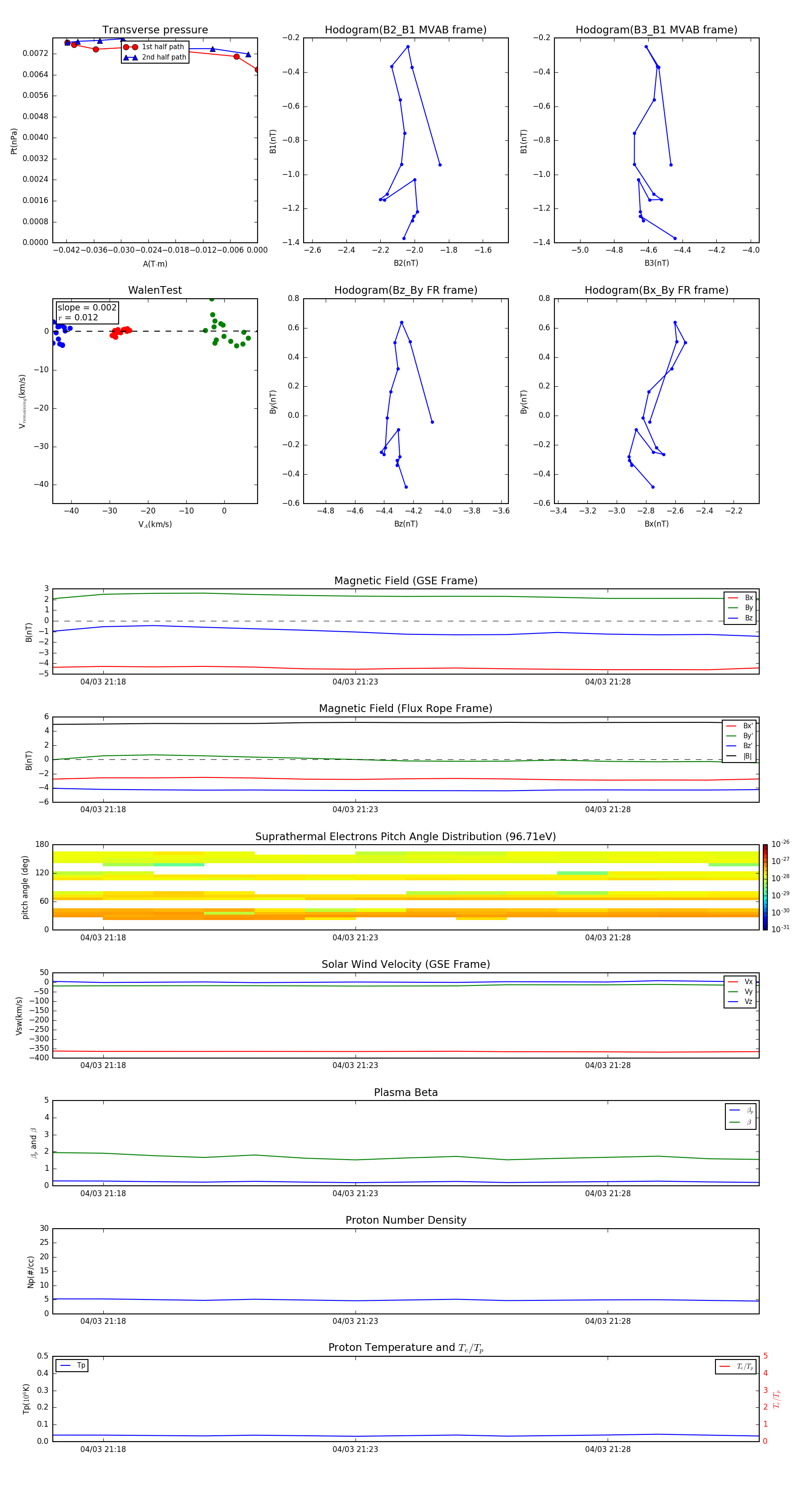This screenshot has width=812, height=1489.
Task: Click the |B| entry in flux rope legend
Action: click(x=740, y=756)
